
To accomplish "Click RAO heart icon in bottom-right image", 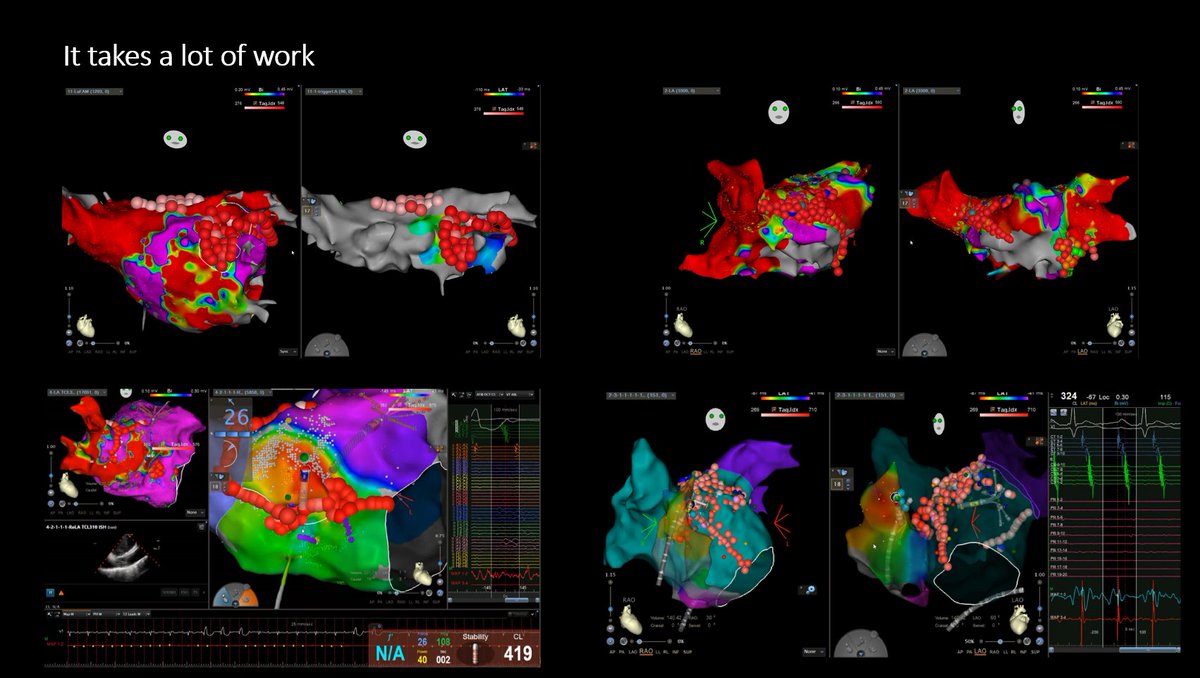I will pyautogui.click(x=631, y=620).
